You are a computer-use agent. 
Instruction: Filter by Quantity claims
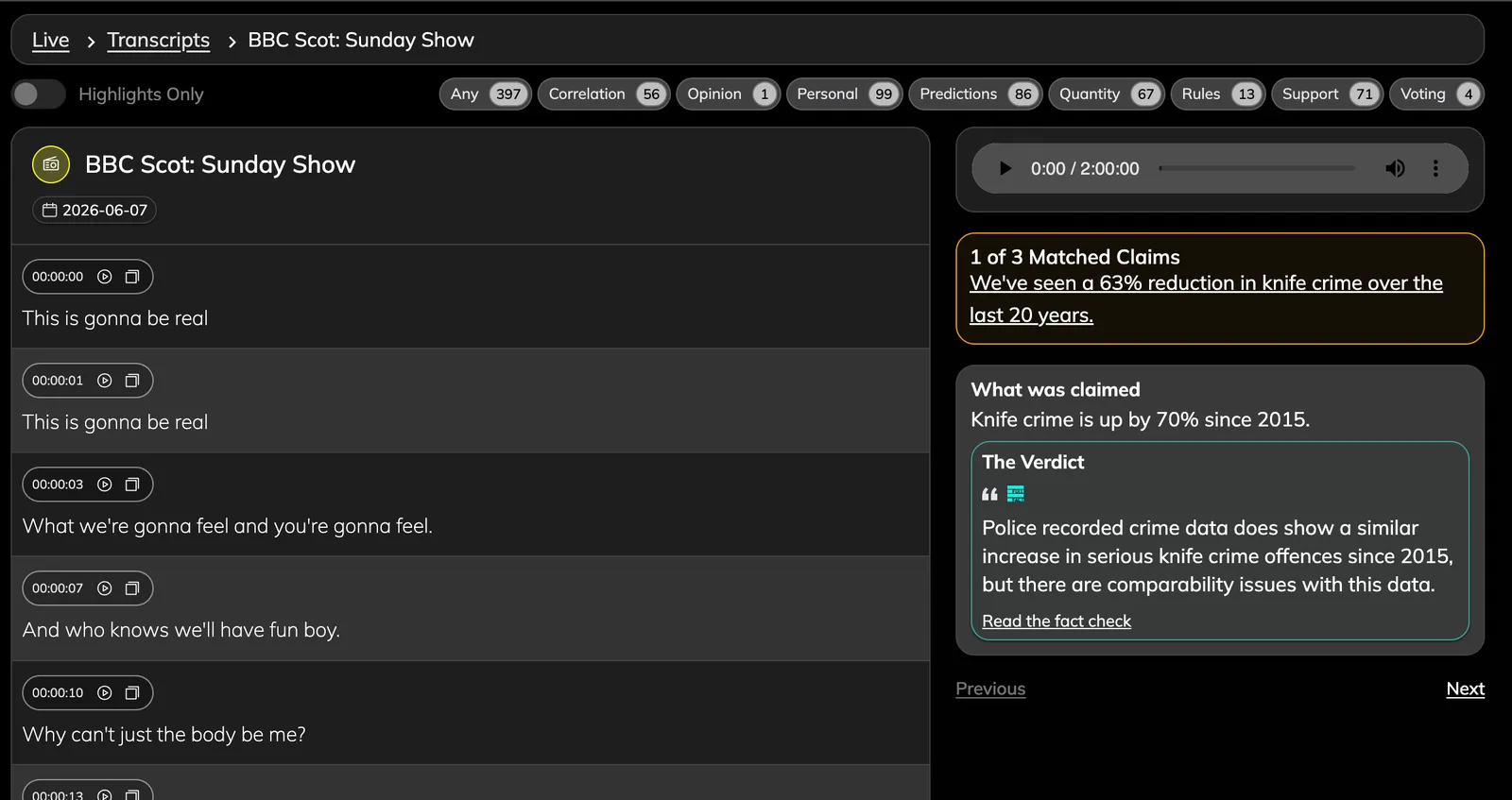pos(1107,94)
